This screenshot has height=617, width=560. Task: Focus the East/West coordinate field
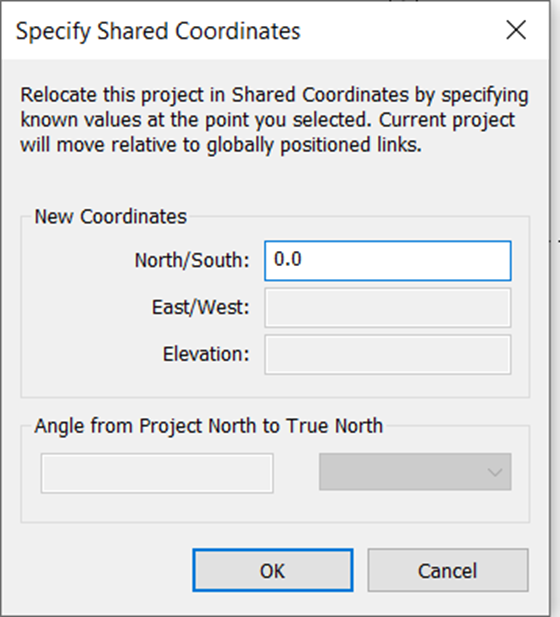coord(388,308)
